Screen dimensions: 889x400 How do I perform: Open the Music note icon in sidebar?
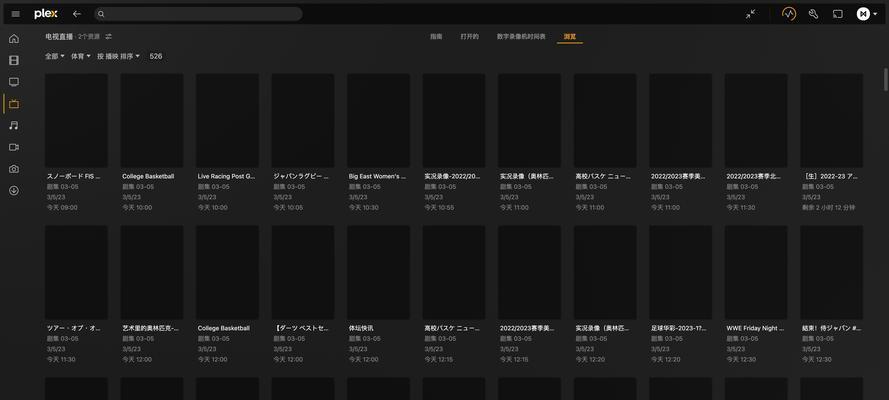pos(14,126)
